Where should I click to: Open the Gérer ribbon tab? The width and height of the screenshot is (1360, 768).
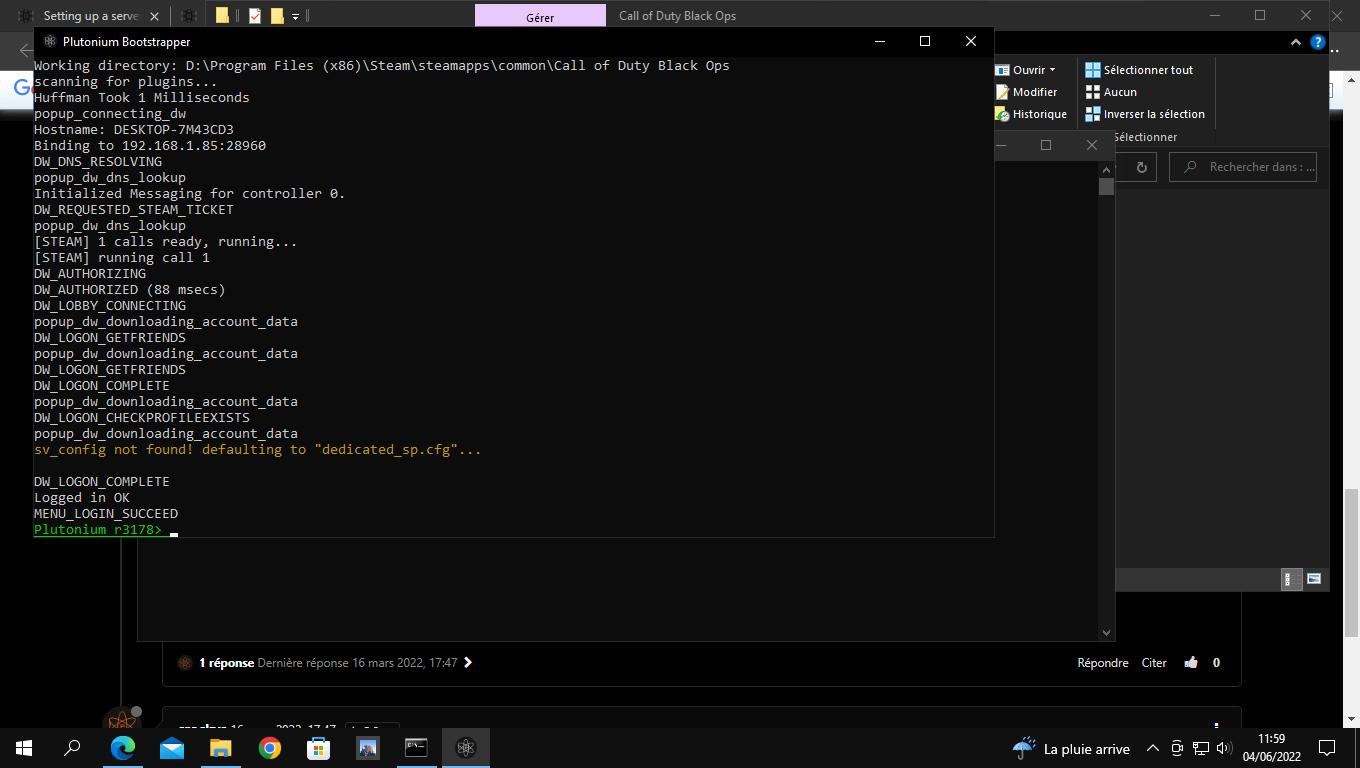pyautogui.click(x=540, y=16)
